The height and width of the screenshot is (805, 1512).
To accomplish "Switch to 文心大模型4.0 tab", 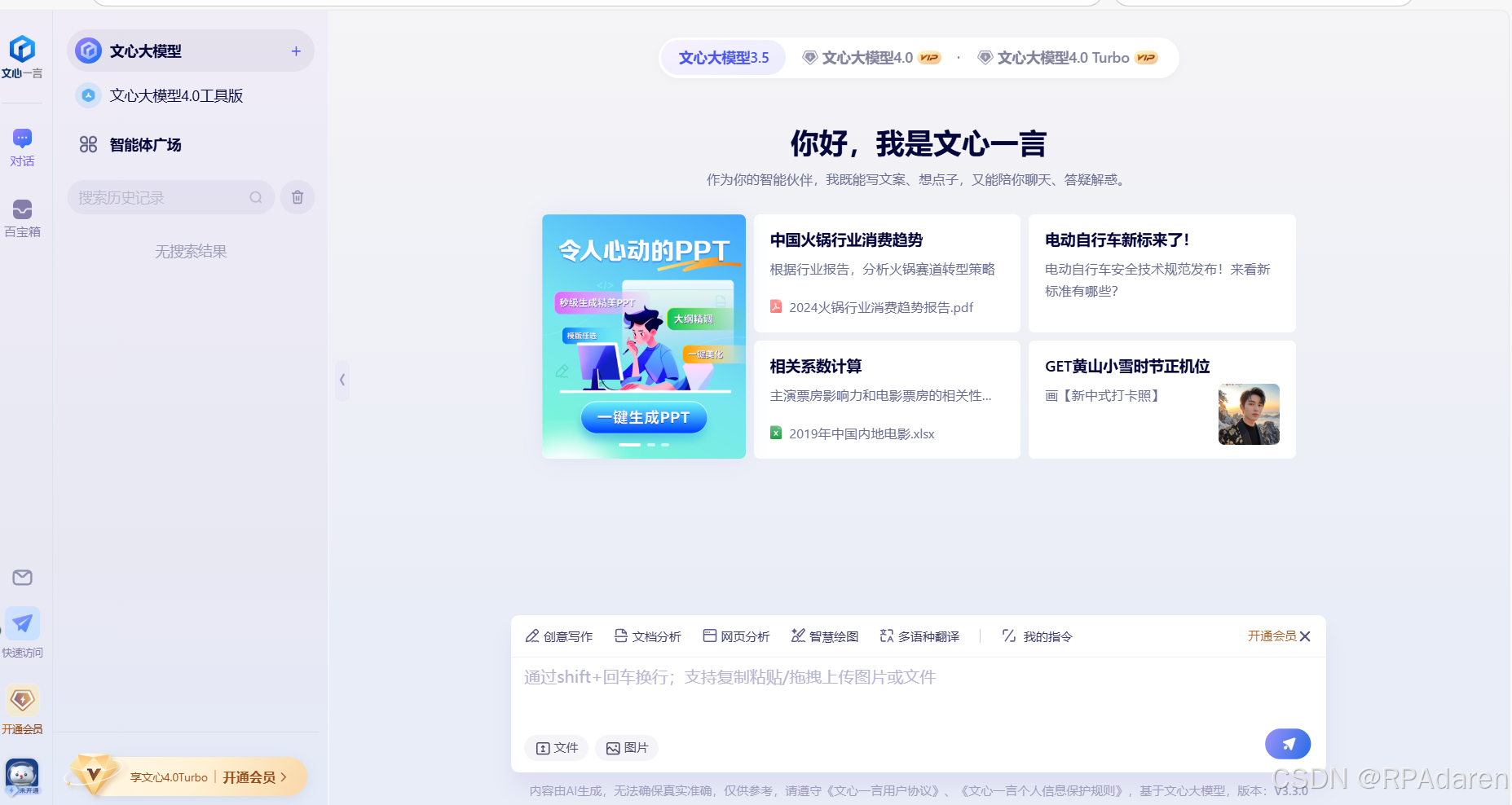I will 871,58.
